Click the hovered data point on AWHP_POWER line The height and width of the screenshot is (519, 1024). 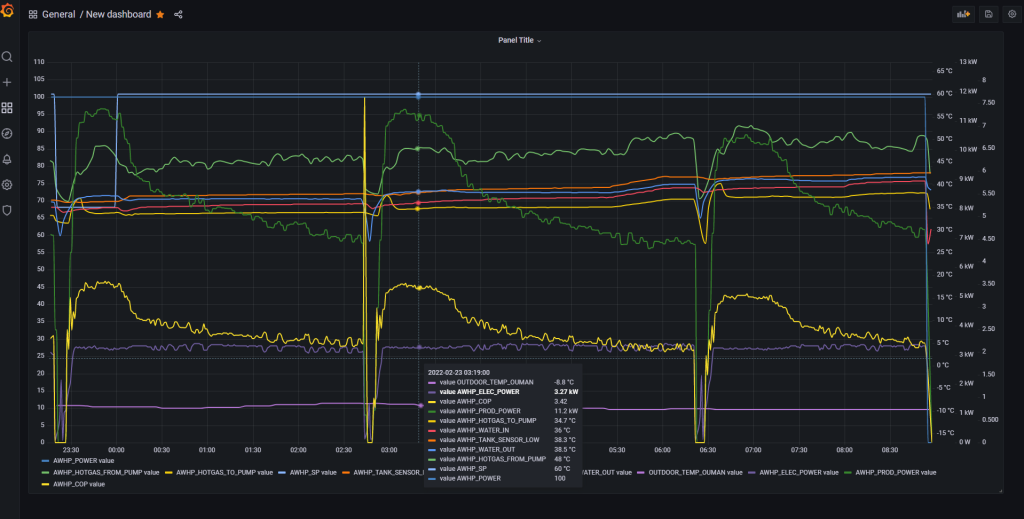(x=419, y=97)
